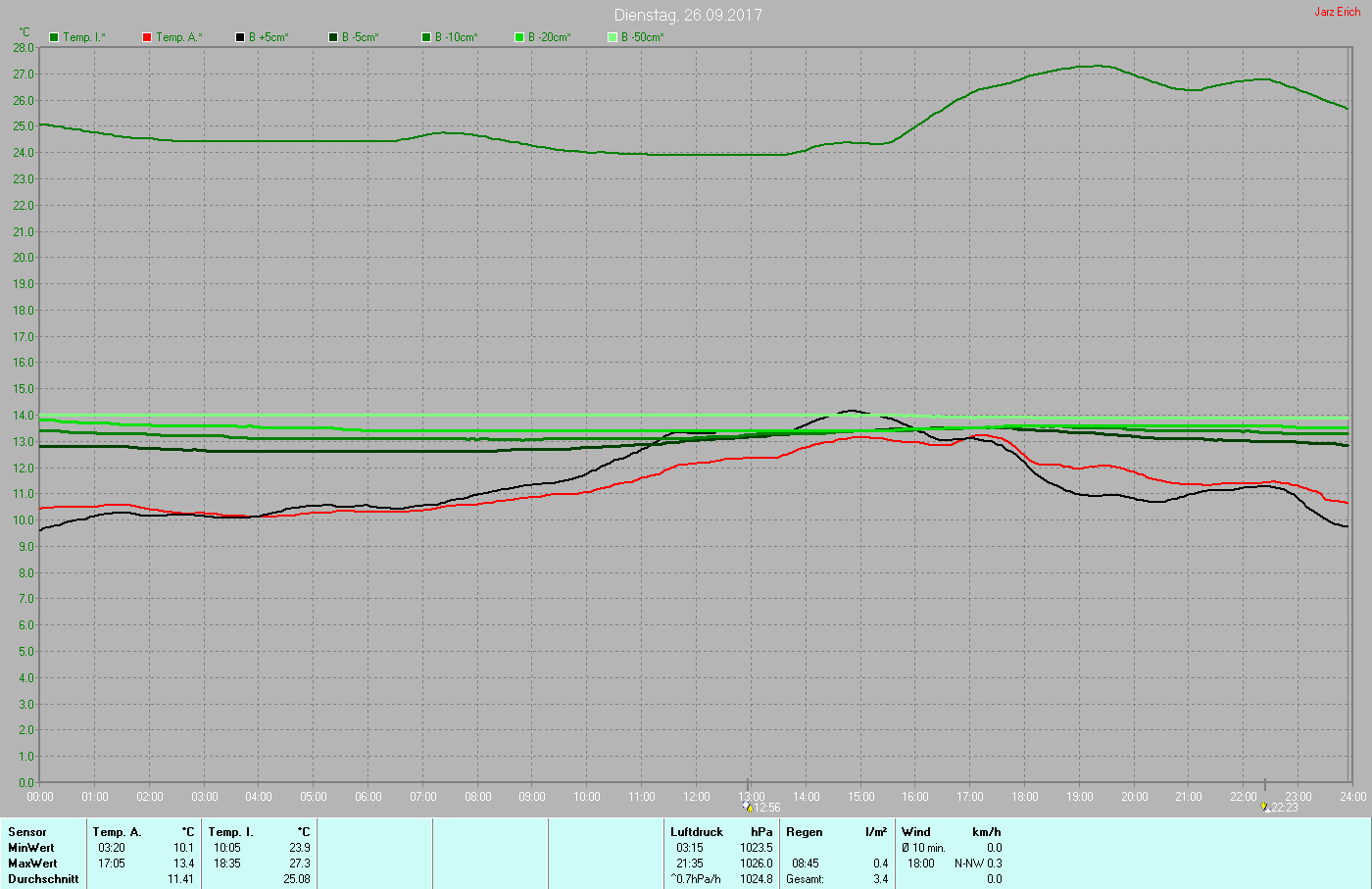Click the sunrise marker icon at 12:56

(x=748, y=808)
